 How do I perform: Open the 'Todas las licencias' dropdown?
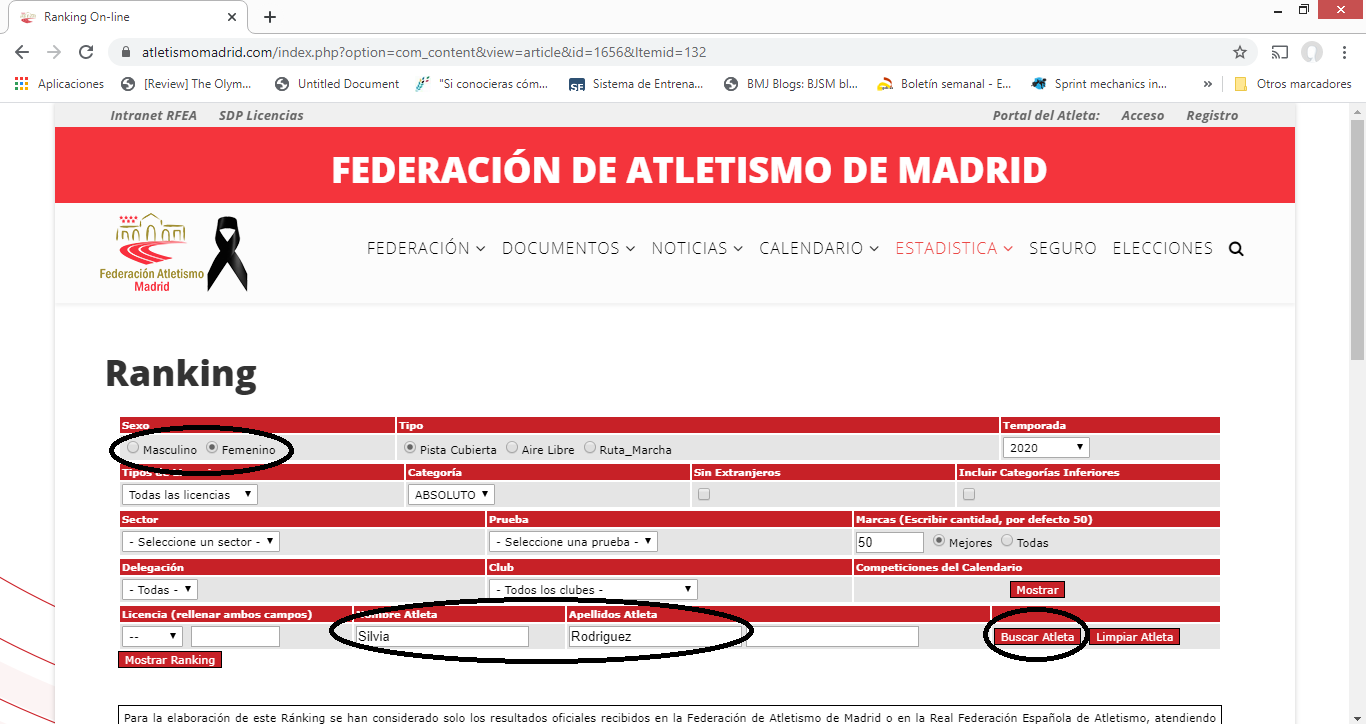(x=190, y=494)
